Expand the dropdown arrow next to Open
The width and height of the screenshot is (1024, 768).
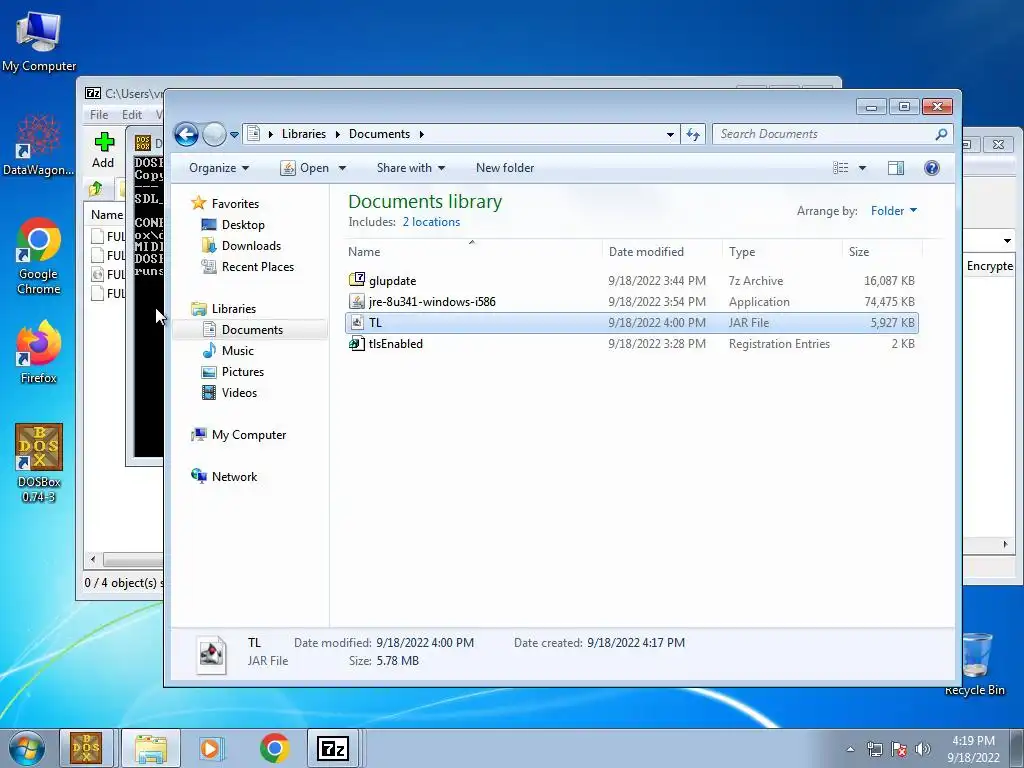pyautogui.click(x=342, y=168)
